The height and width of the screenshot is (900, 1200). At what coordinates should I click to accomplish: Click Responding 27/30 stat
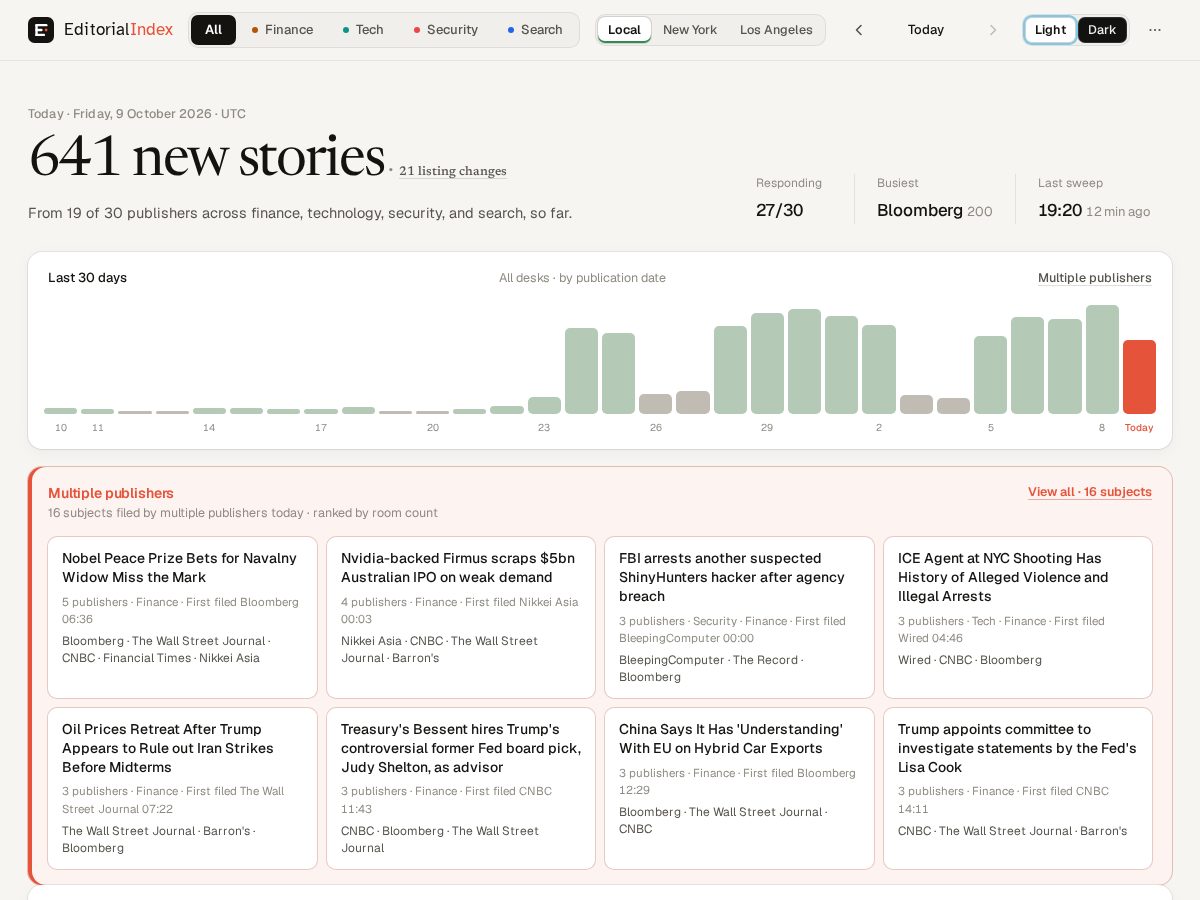[789, 199]
